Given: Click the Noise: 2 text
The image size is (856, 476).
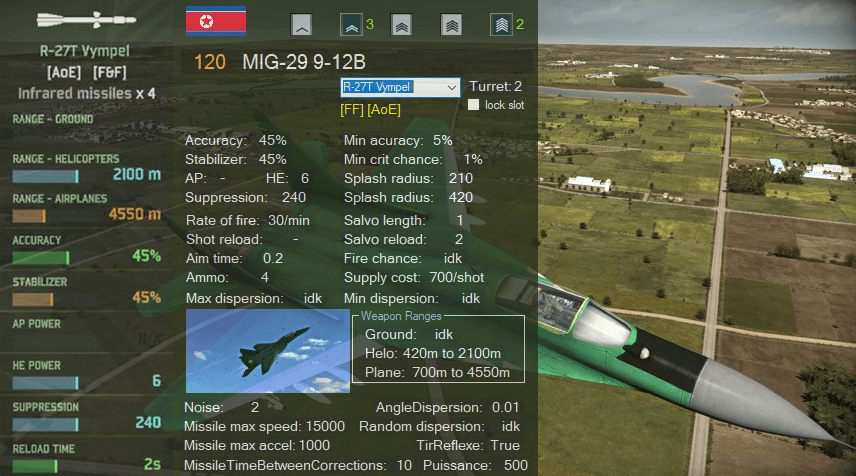Looking at the screenshot, I should (x=221, y=408).
